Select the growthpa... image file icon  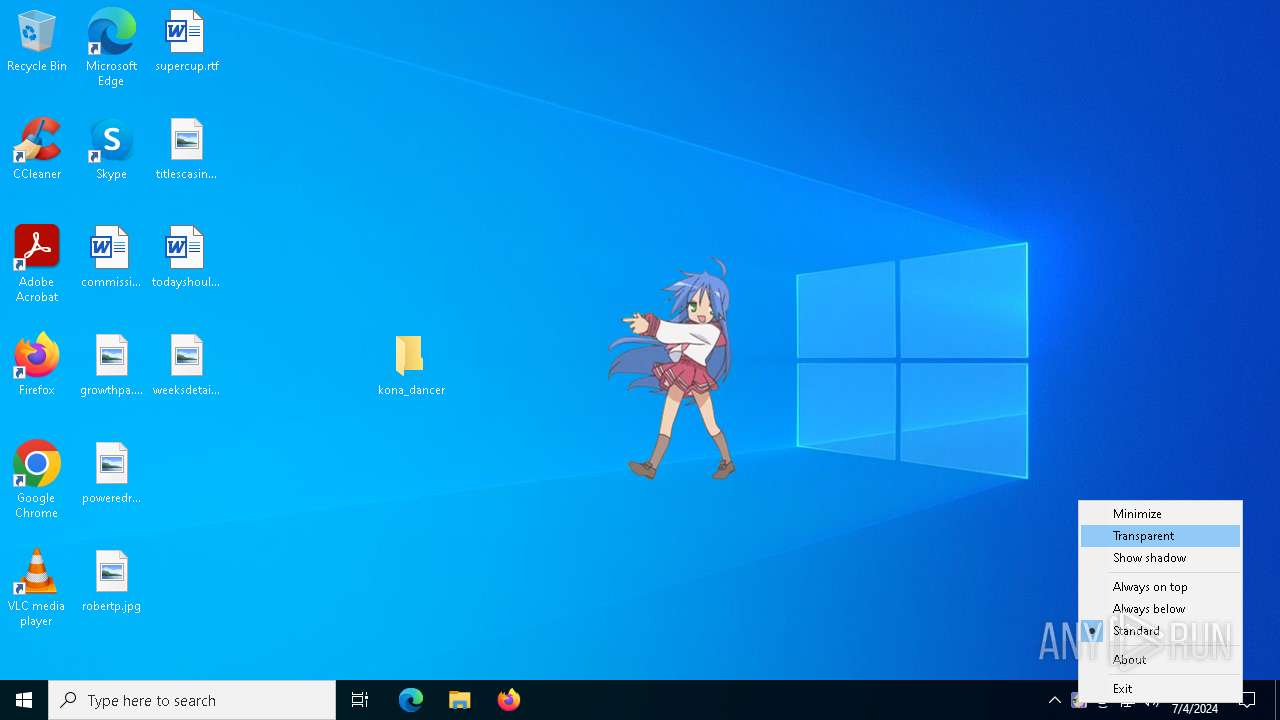click(111, 365)
